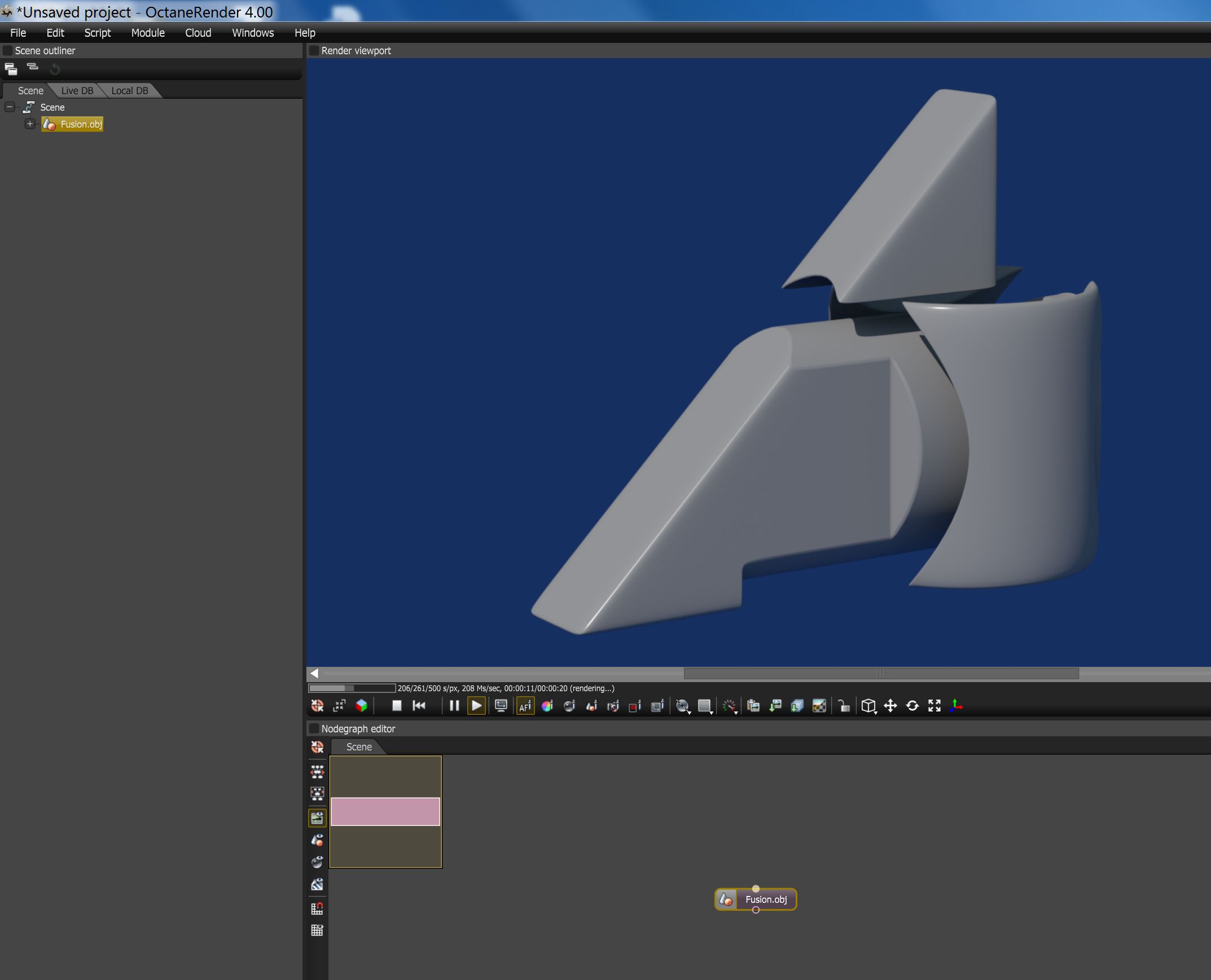Collapse the Scene root tree node
The height and width of the screenshot is (980, 1211).
click(x=10, y=107)
